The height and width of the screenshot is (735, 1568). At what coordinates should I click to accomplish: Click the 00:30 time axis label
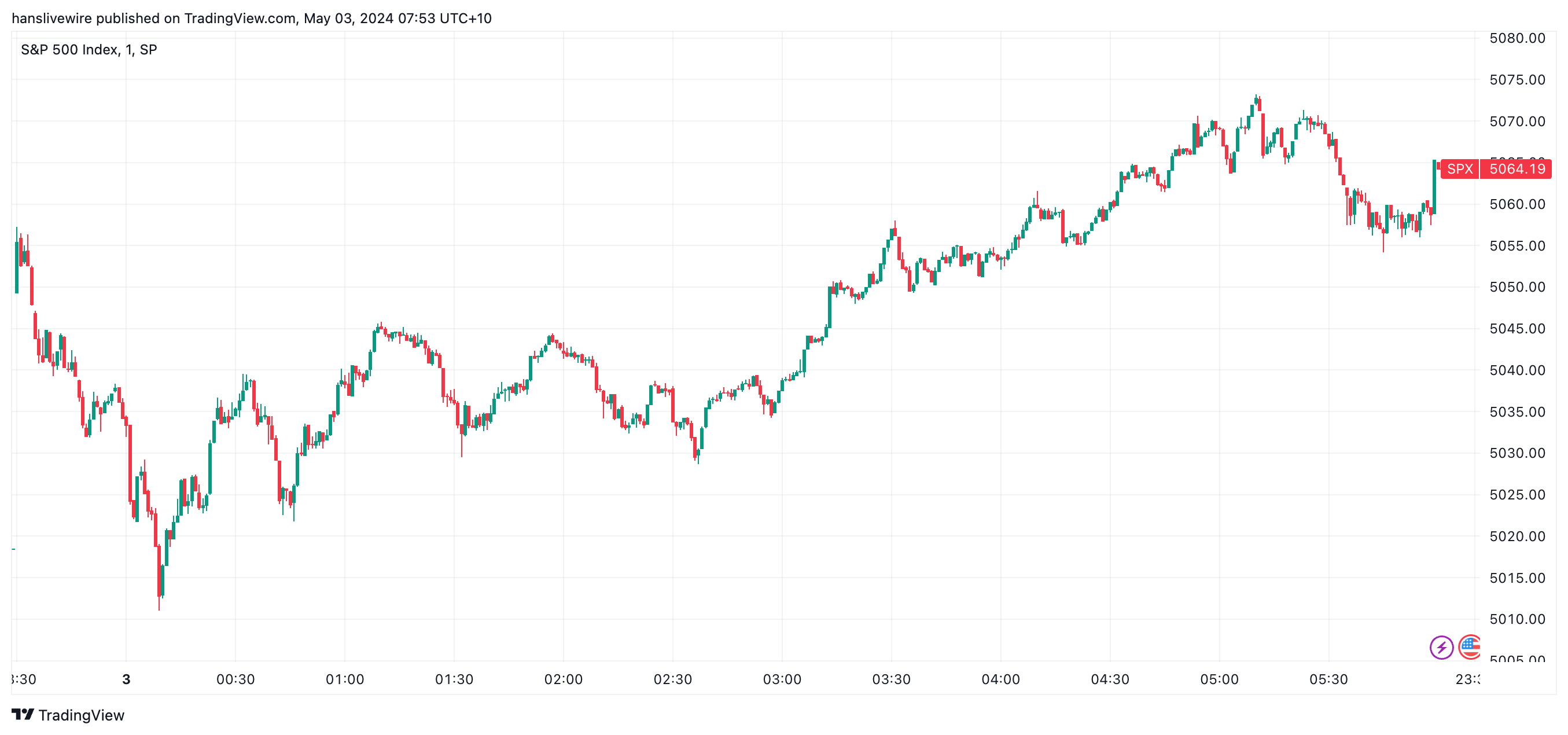235,679
